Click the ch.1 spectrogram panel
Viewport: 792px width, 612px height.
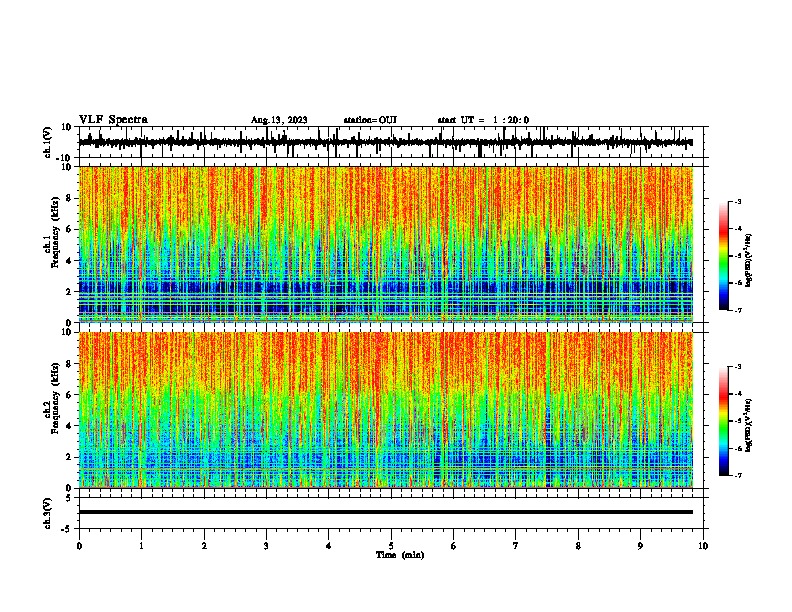pyautogui.click(x=386, y=244)
